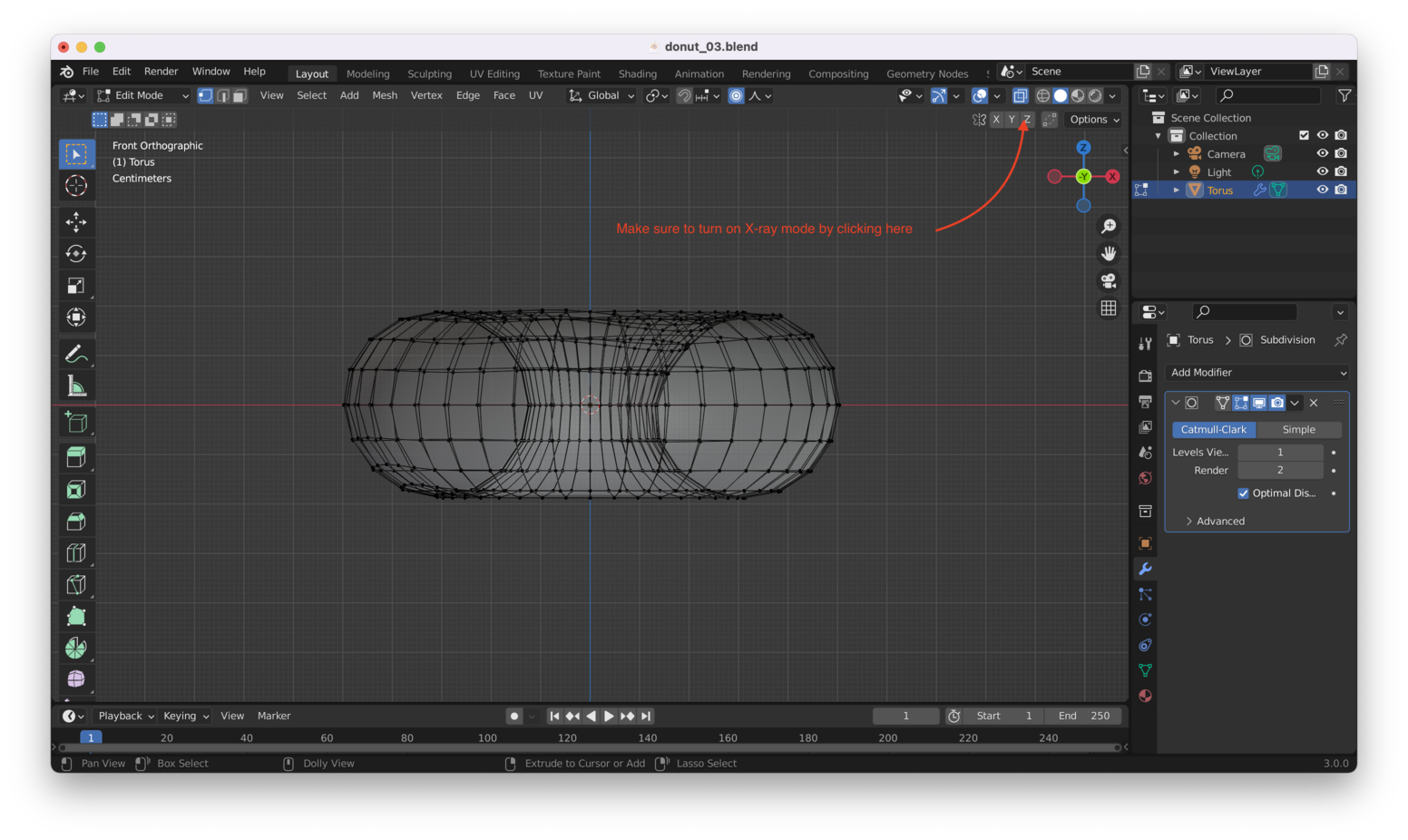Hide the Torus in the outliner
Viewport: 1408px width, 840px height.
coord(1322,190)
